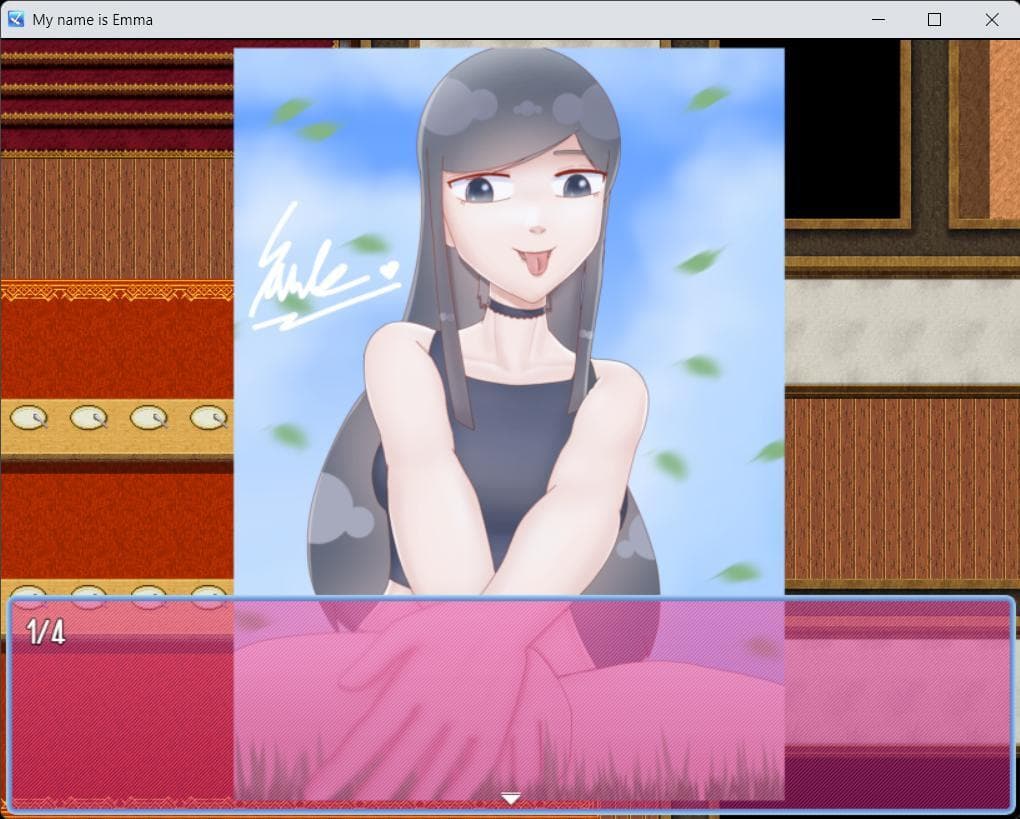This screenshot has height=819, width=1020.
Task: Click the white plaster wall panel on right
Action: pos(902,332)
